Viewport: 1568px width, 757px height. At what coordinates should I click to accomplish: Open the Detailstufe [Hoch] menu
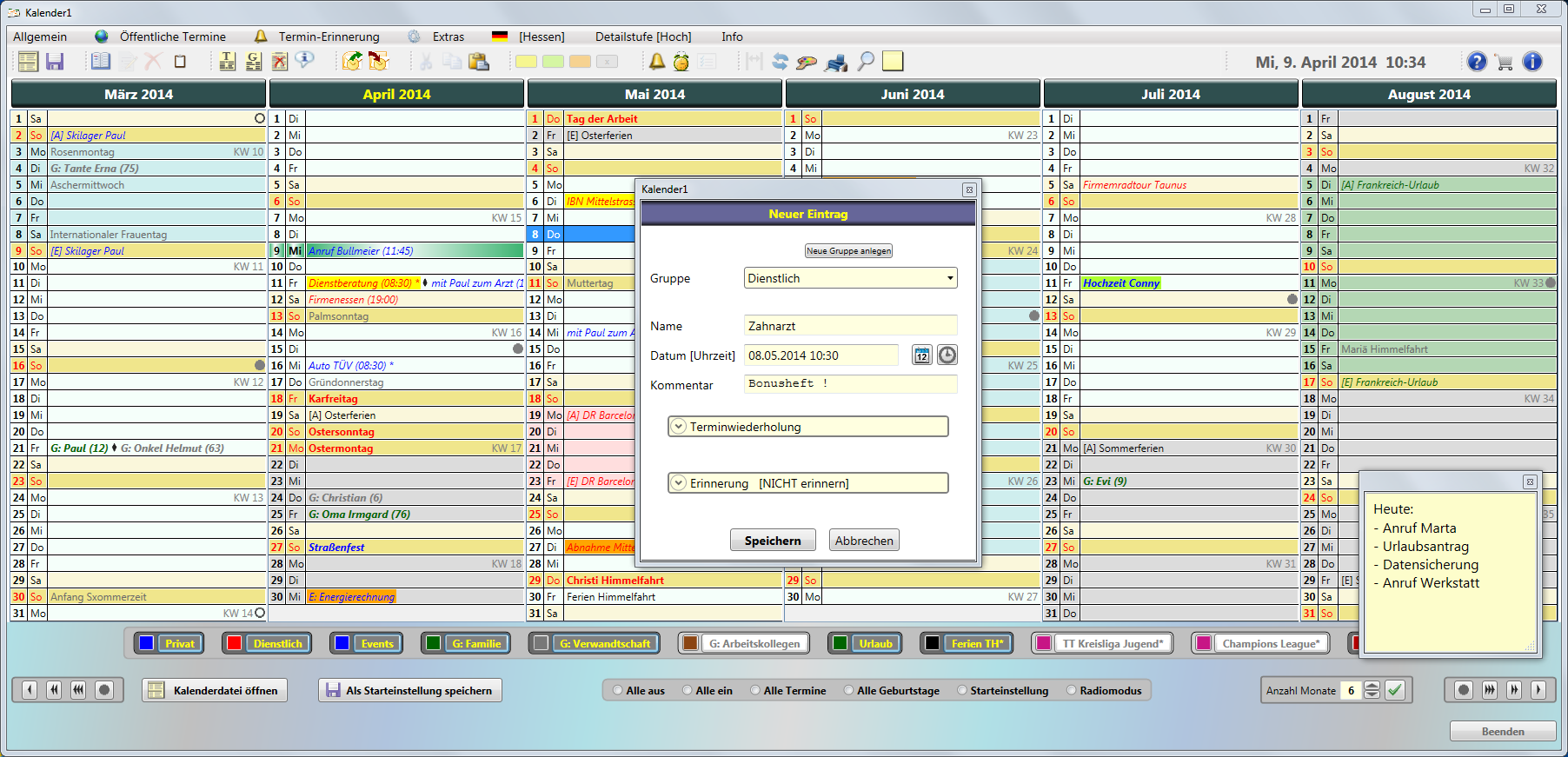pos(643,37)
